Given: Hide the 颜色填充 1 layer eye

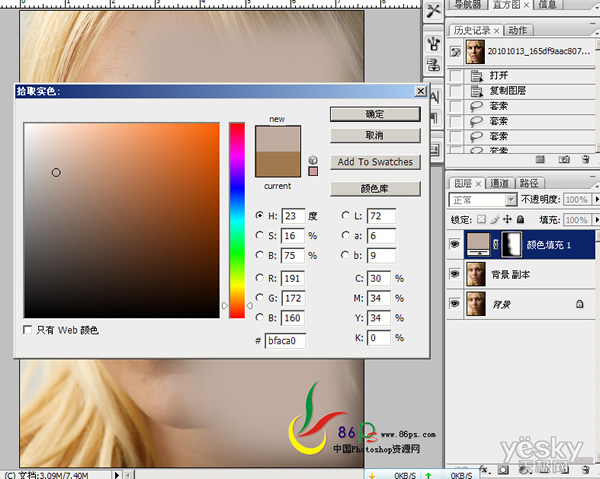Looking at the screenshot, I should pos(455,244).
